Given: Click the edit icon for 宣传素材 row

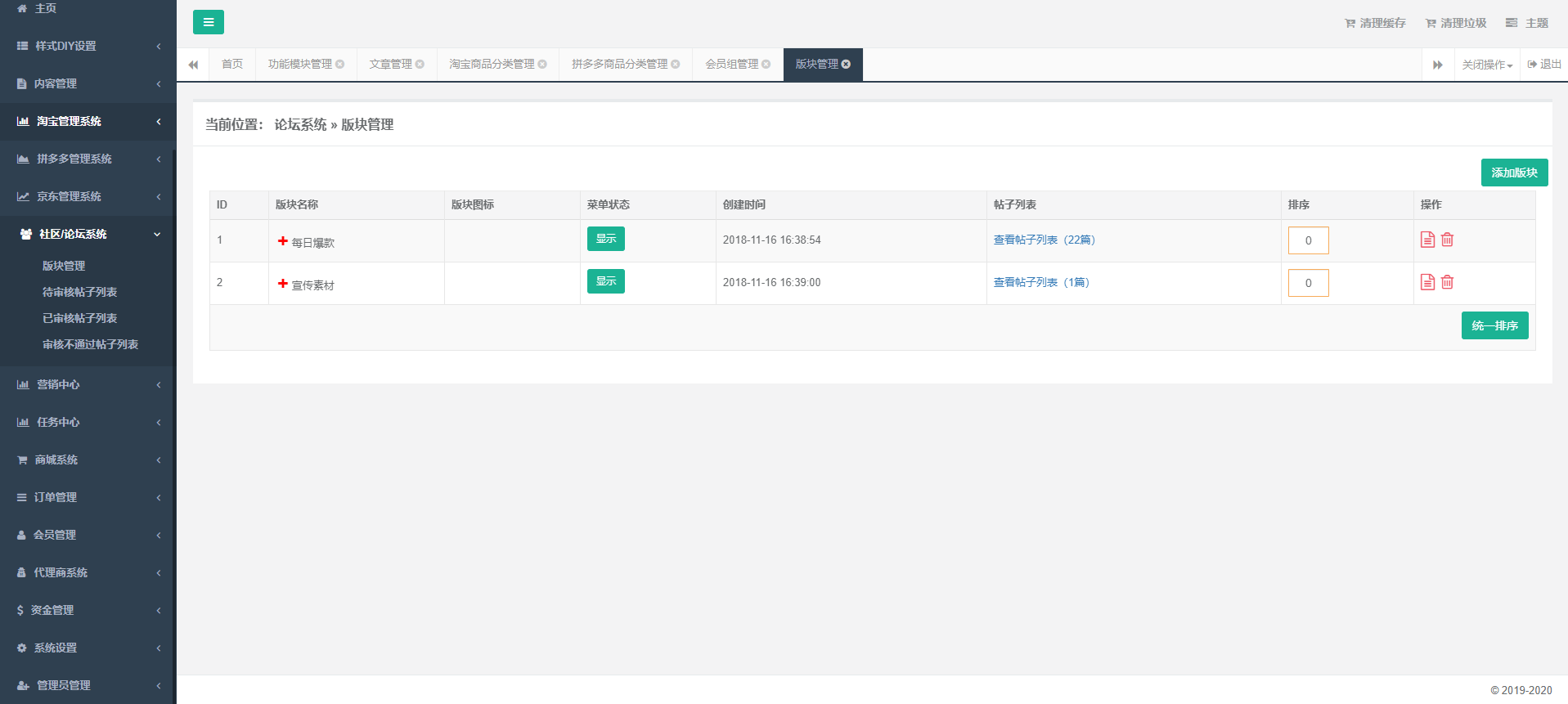Looking at the screenshot, I should pyautogui.click(x=1427, y=282).
